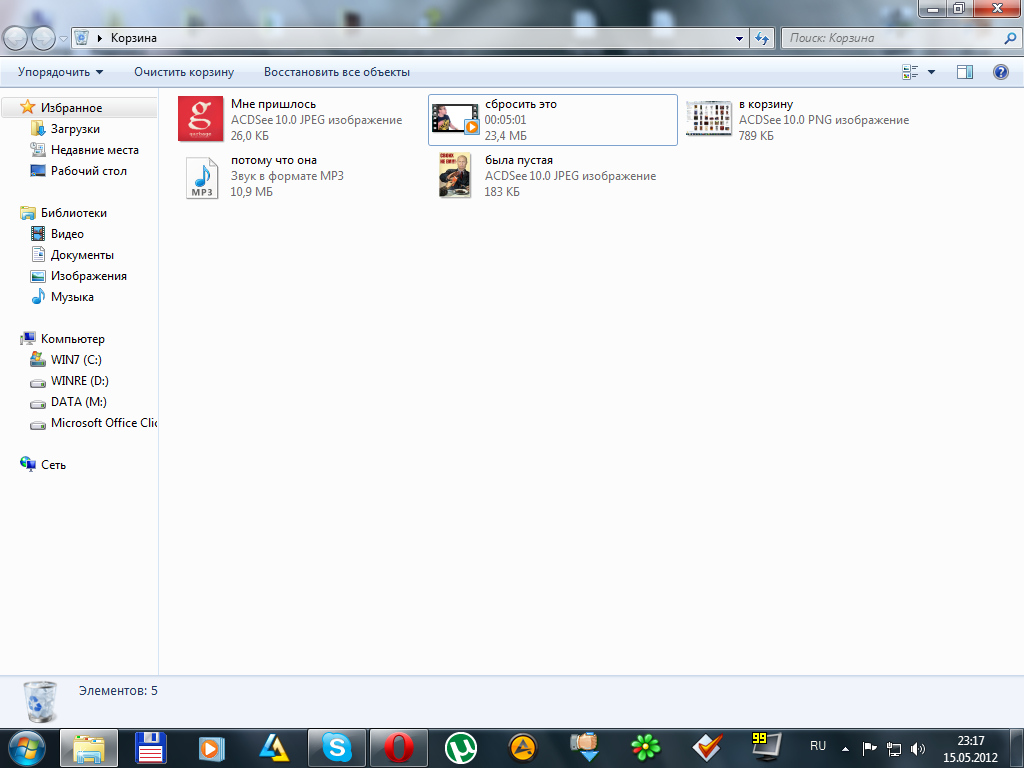Screen dimensions: 1024x768
Task: Select Загрузки in the navigation pane
Action: 75,129
